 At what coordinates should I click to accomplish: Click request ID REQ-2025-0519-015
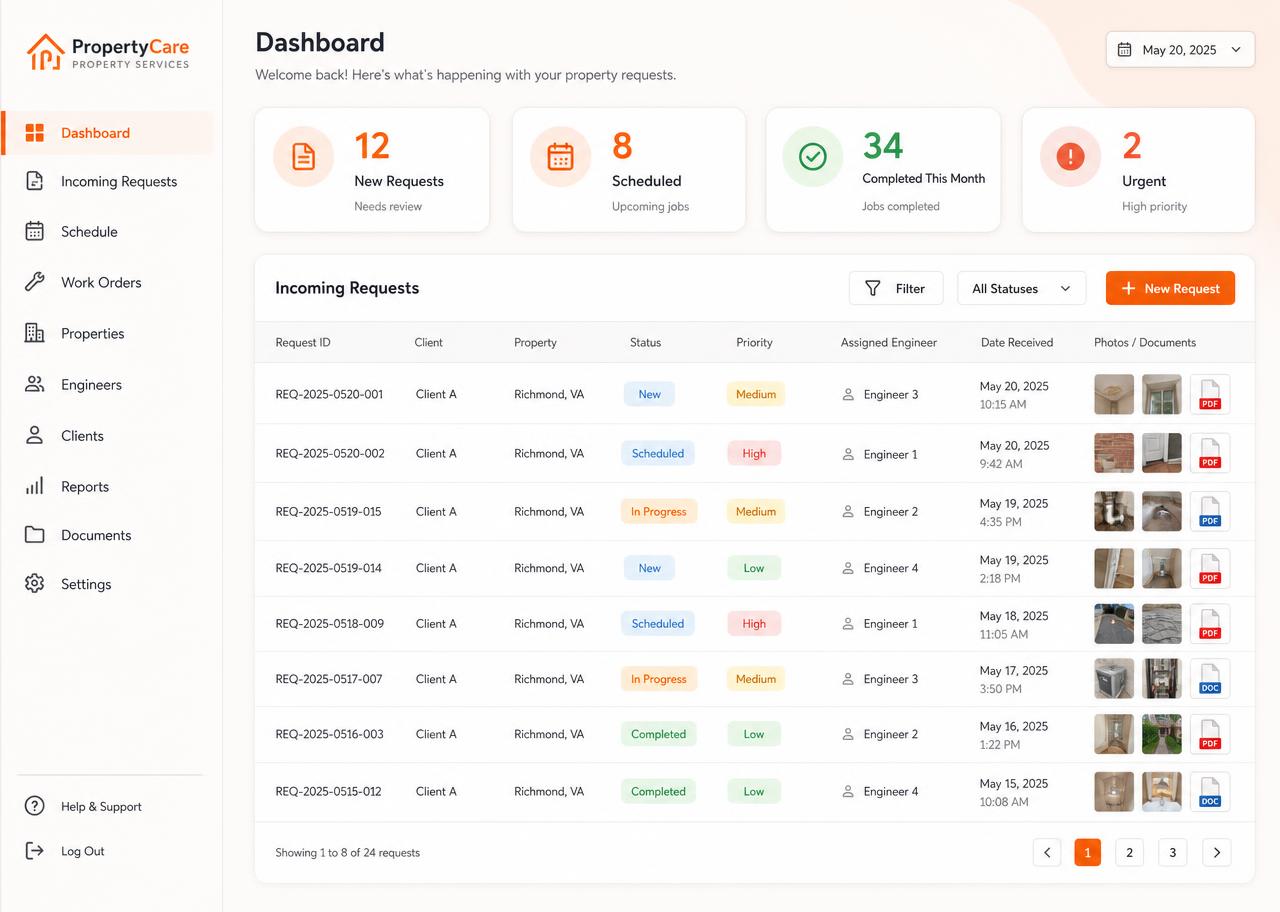328,511
